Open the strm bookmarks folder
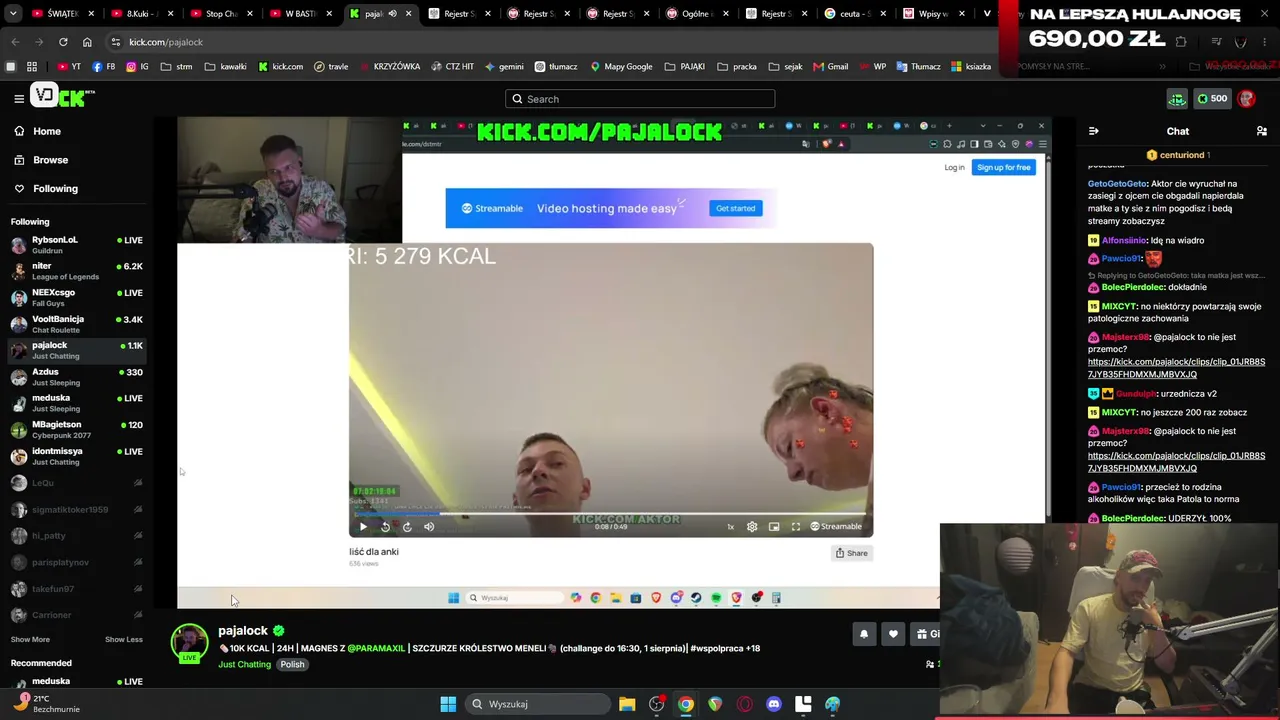Screen dimensions: 1280x720 [x=176, y=67]
